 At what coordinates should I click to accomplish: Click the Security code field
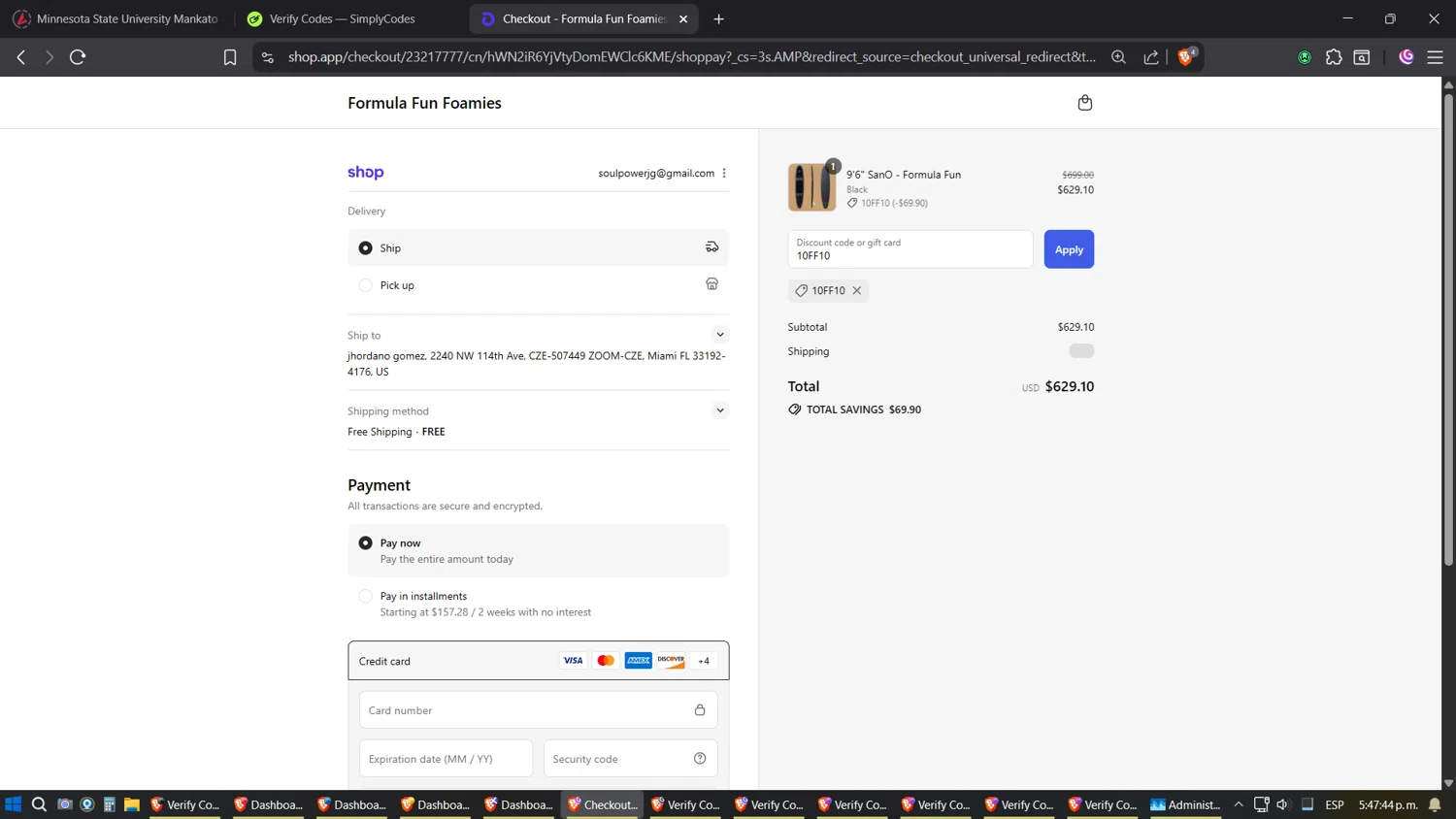630,759
